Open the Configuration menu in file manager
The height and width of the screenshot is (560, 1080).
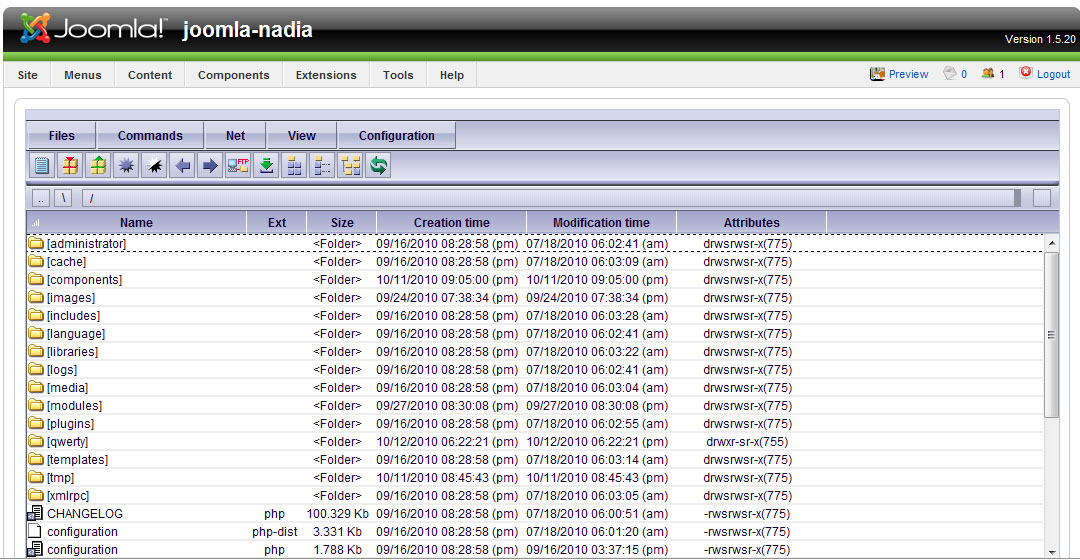click(397, 136)
